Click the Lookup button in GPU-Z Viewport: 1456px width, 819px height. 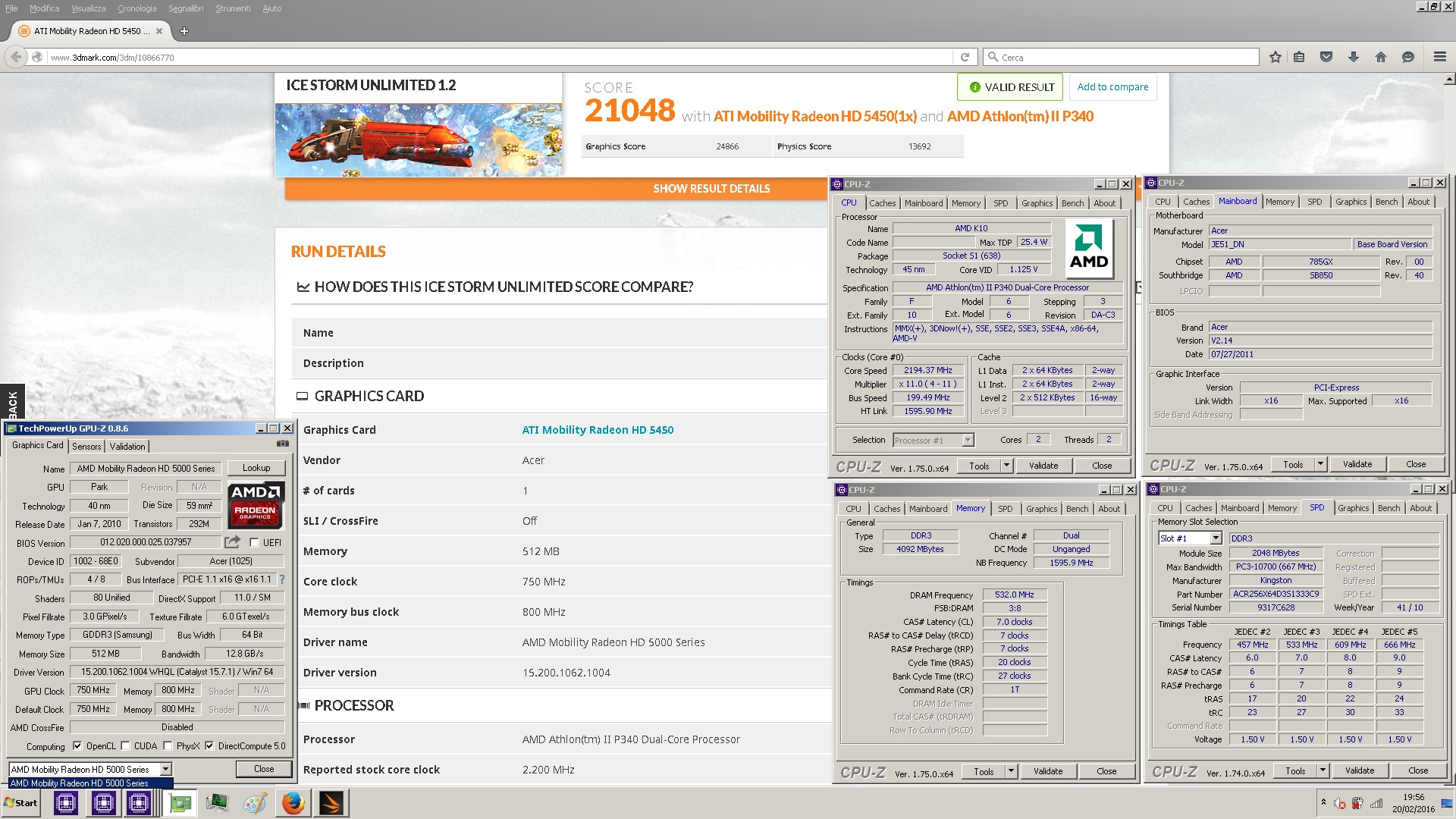pos(256,468)
